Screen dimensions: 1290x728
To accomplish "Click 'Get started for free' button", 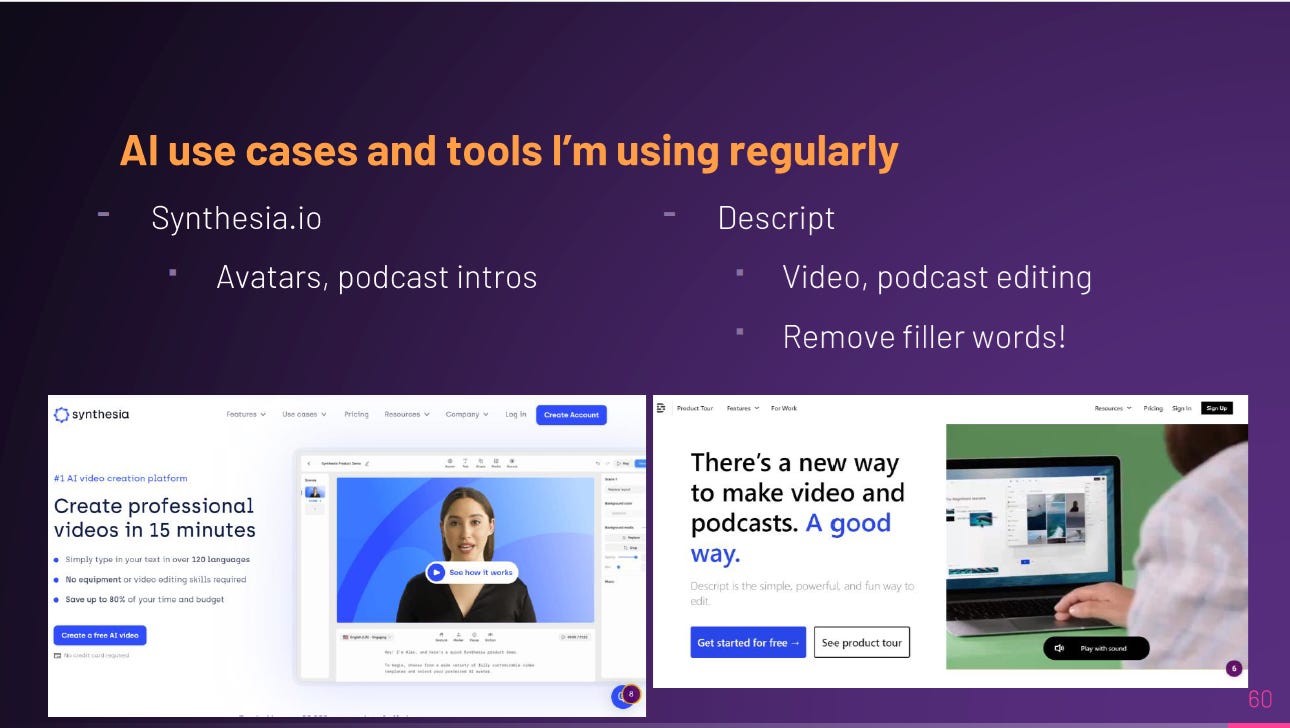I will [x=748, y=643].
